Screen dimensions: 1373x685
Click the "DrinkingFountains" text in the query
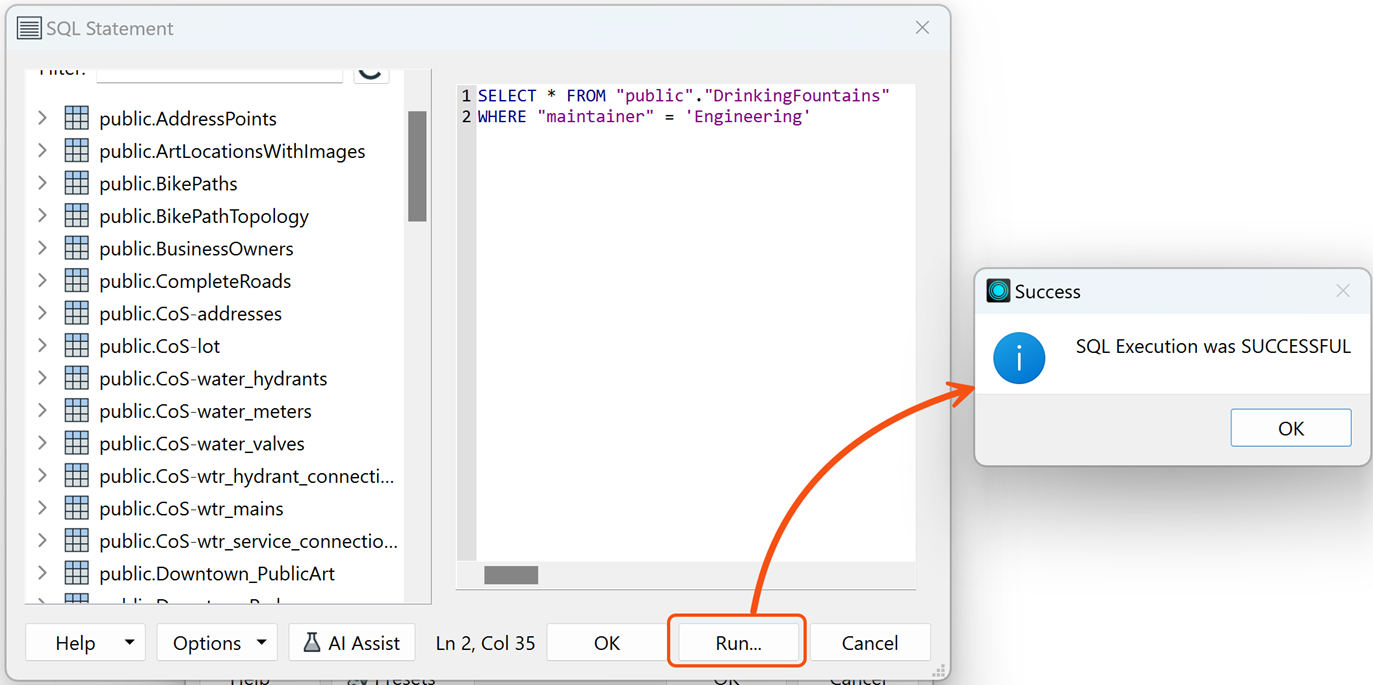pos(797,96)
